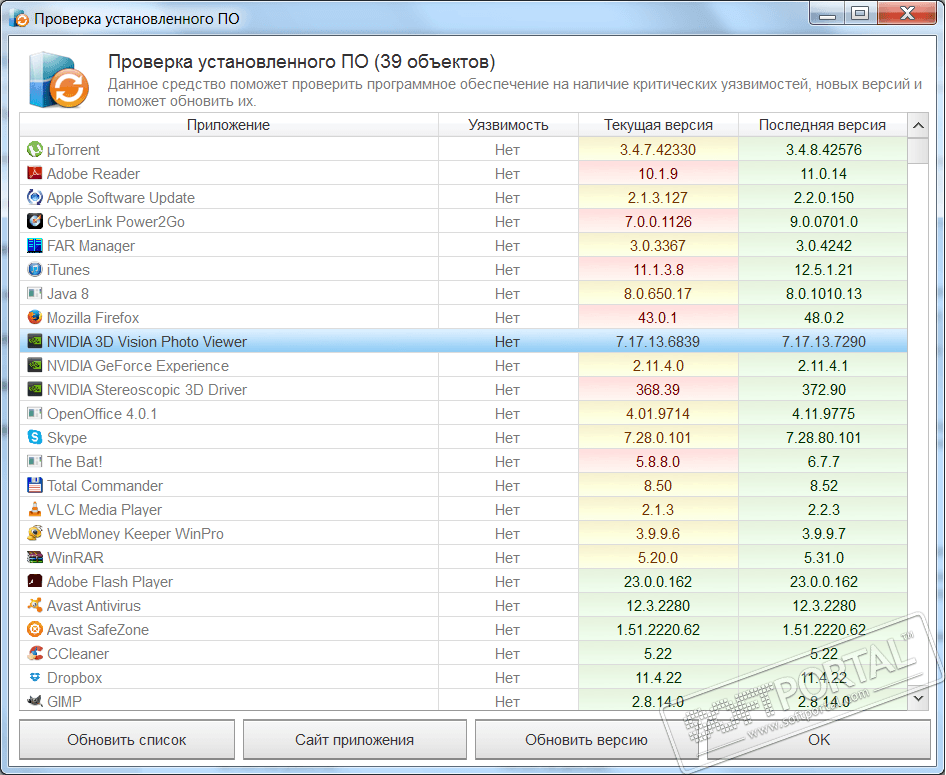Select the WinRAR row name

tap(75, 558)
